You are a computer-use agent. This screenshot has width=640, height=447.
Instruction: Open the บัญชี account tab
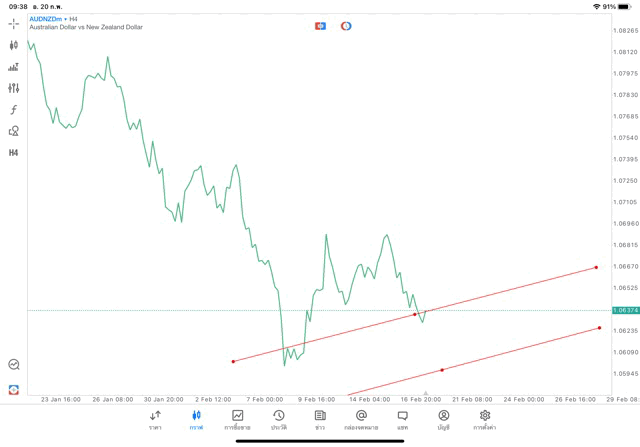(443, 419)
